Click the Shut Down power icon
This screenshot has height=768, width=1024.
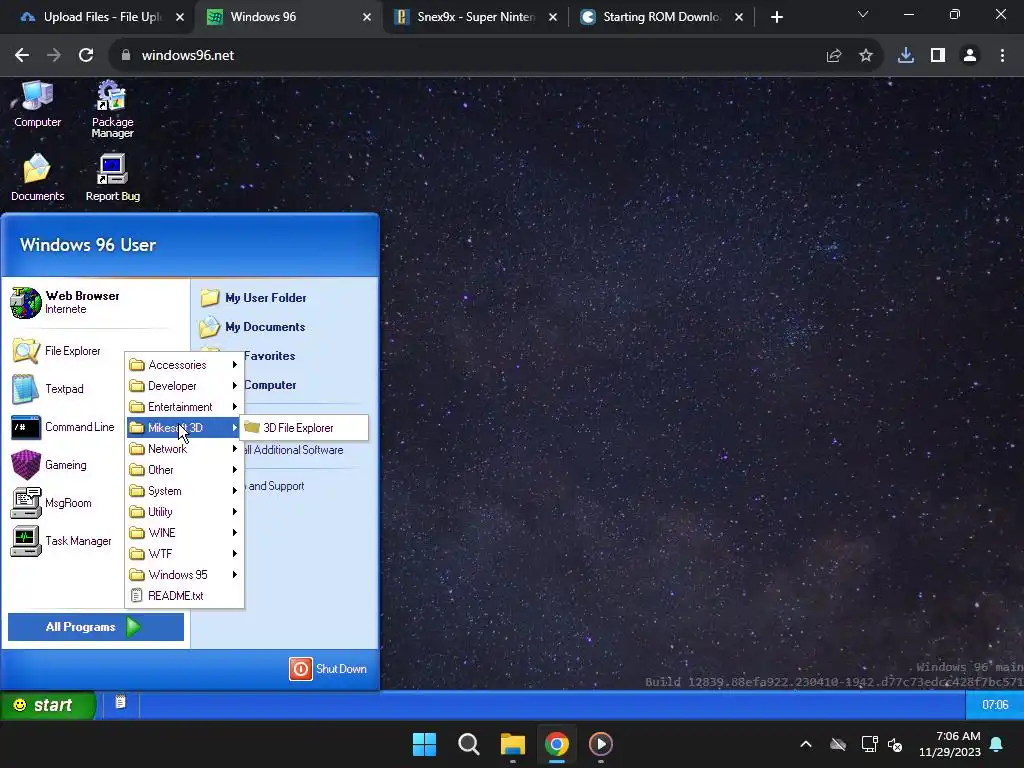301,669
